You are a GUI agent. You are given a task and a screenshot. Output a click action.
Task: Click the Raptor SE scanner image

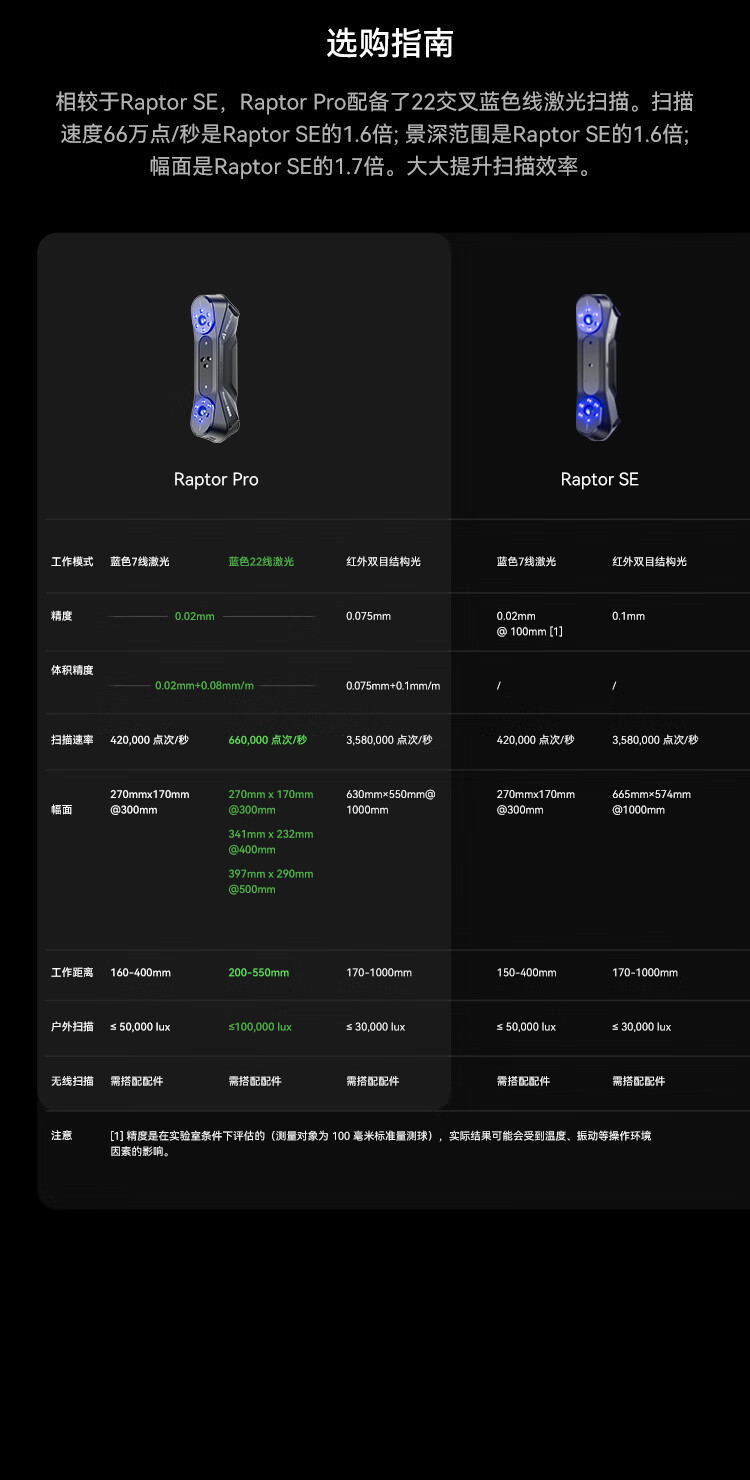click(599, 367)
